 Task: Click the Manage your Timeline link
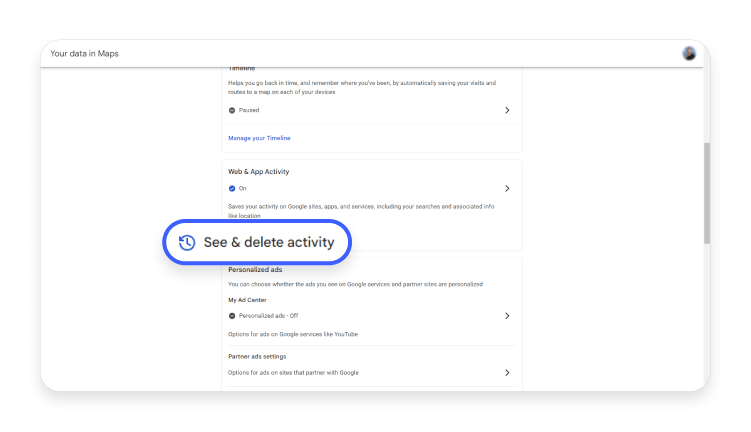[259, 138]
